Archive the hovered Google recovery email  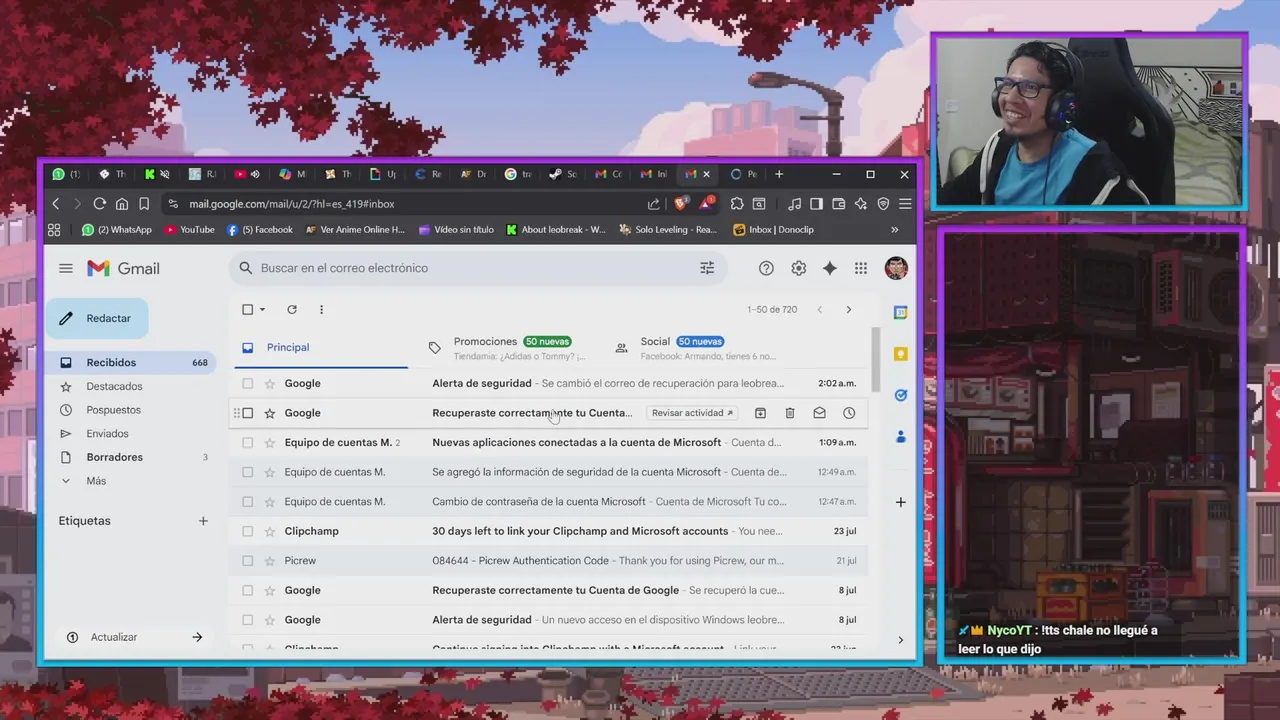point(760,413)
